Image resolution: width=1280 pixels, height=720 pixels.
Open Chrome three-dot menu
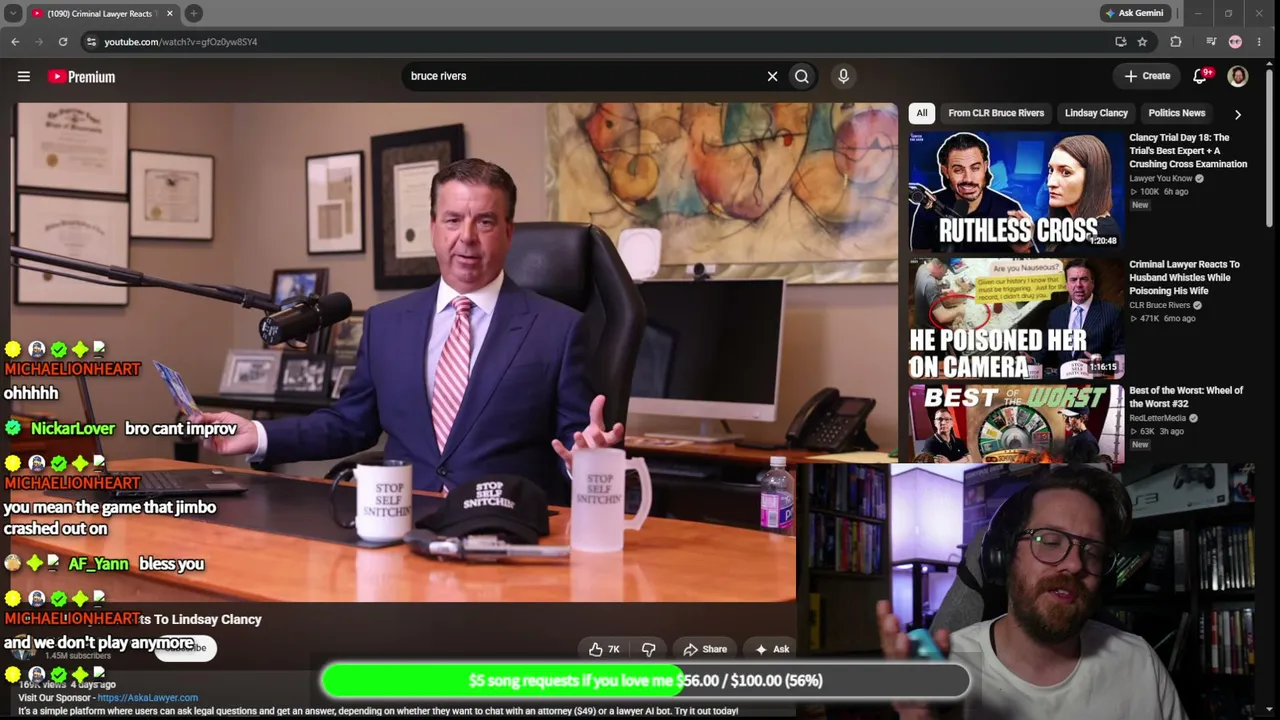point(1259,42)
